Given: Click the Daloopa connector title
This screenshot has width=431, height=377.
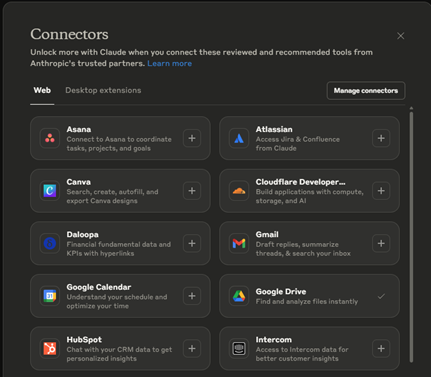Looking at the screenshot, I should point(82,234).
